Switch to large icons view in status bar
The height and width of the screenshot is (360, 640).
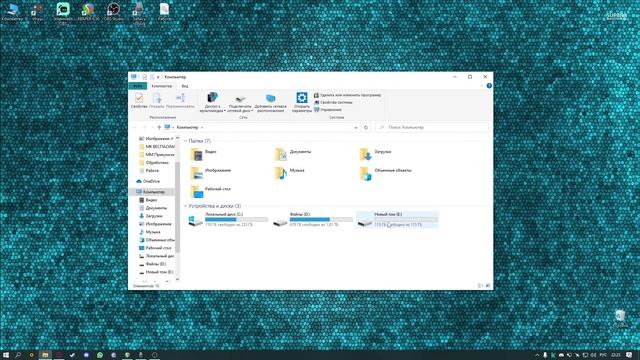[x=488, y=286]
